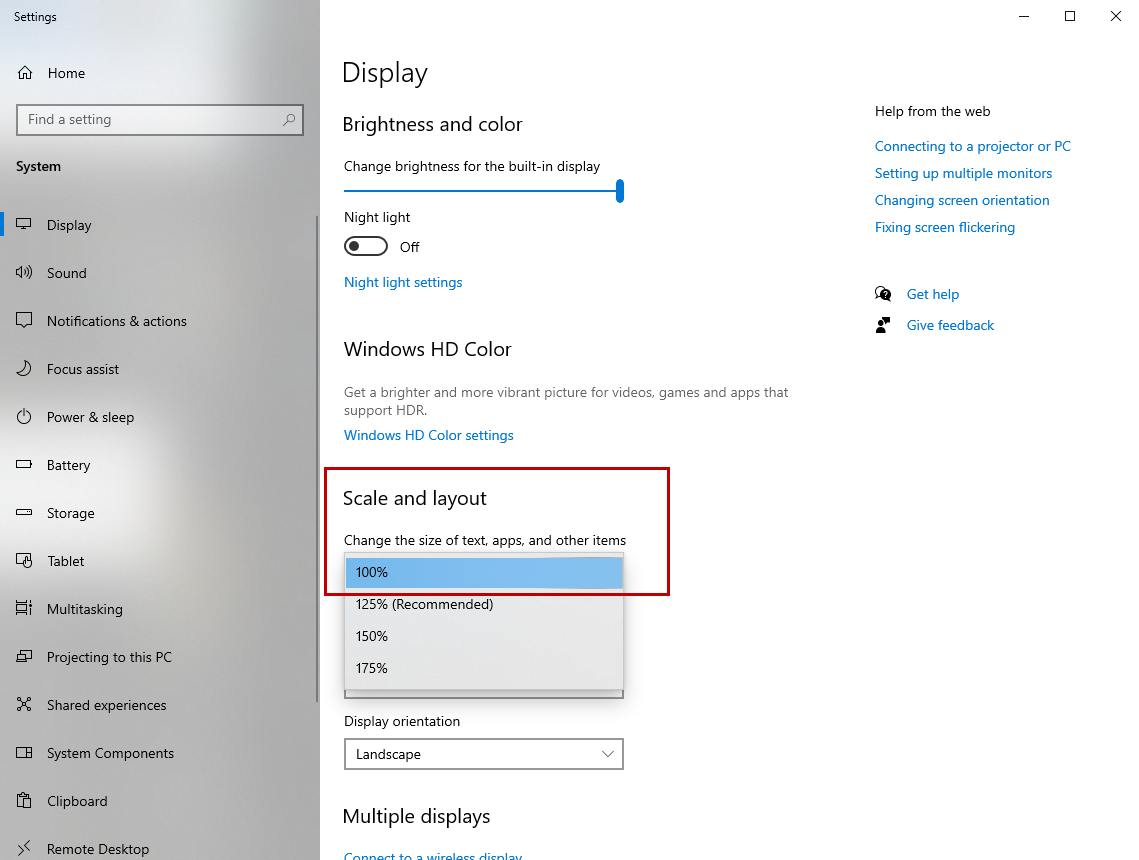
Task: Open Notifications & actions icon
Action: (24, 320)
